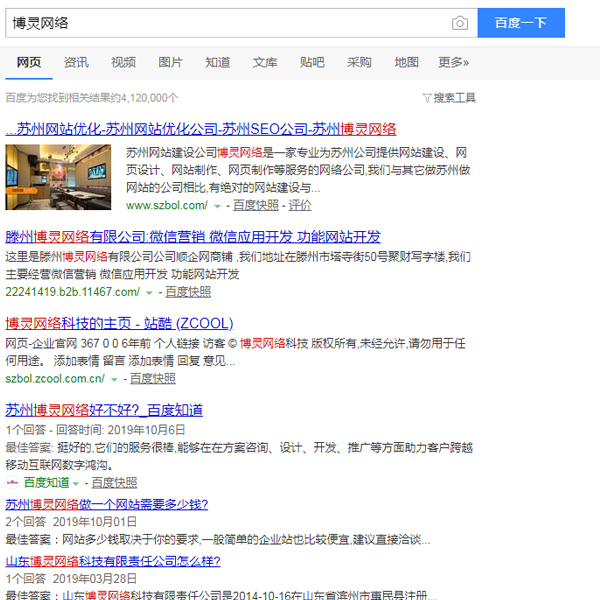
Task: Click the Baidu Zhidao paw icon
Action: 13,482
